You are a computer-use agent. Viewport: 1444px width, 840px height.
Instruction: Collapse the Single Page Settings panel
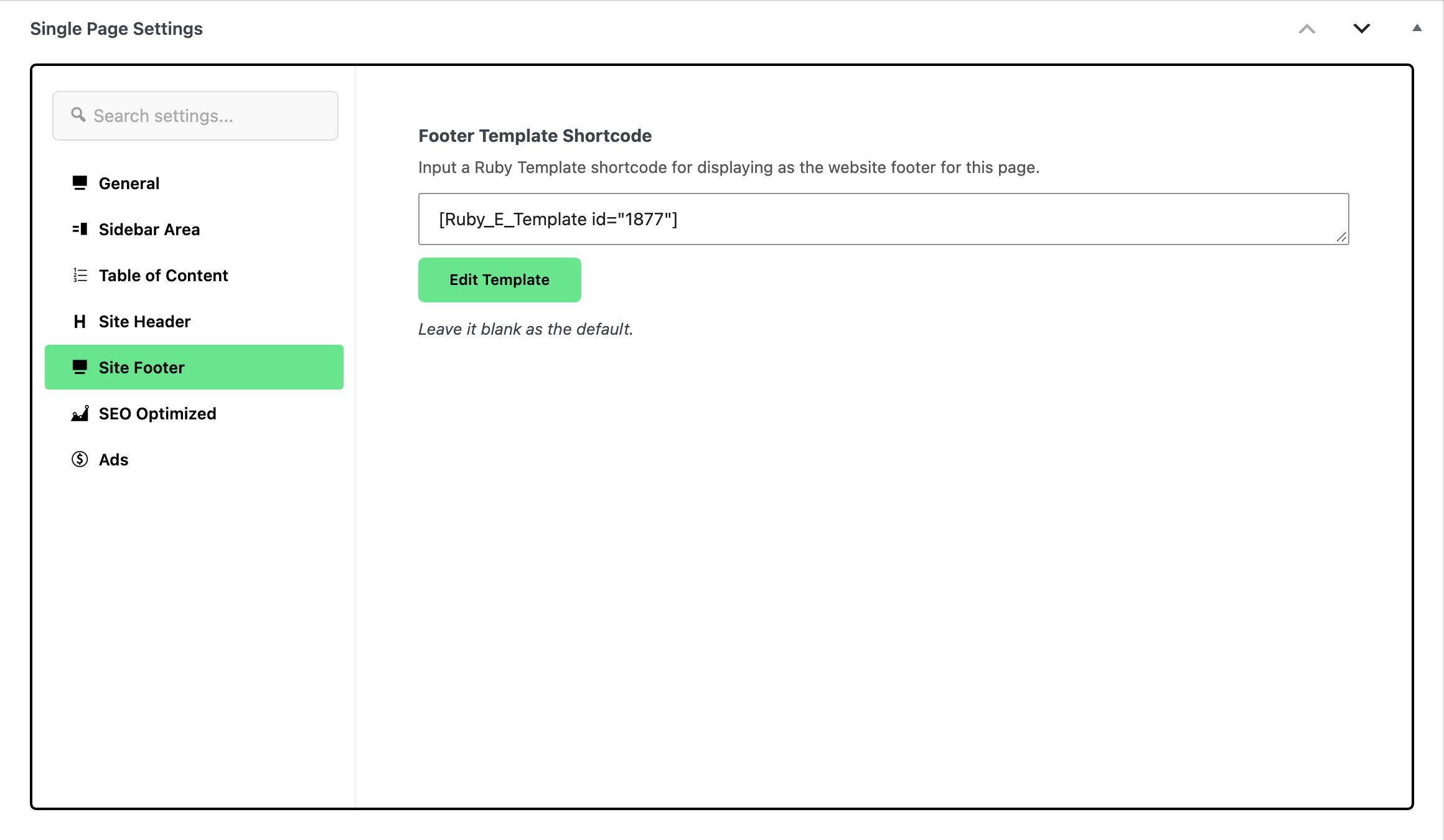coord(1417,28)
